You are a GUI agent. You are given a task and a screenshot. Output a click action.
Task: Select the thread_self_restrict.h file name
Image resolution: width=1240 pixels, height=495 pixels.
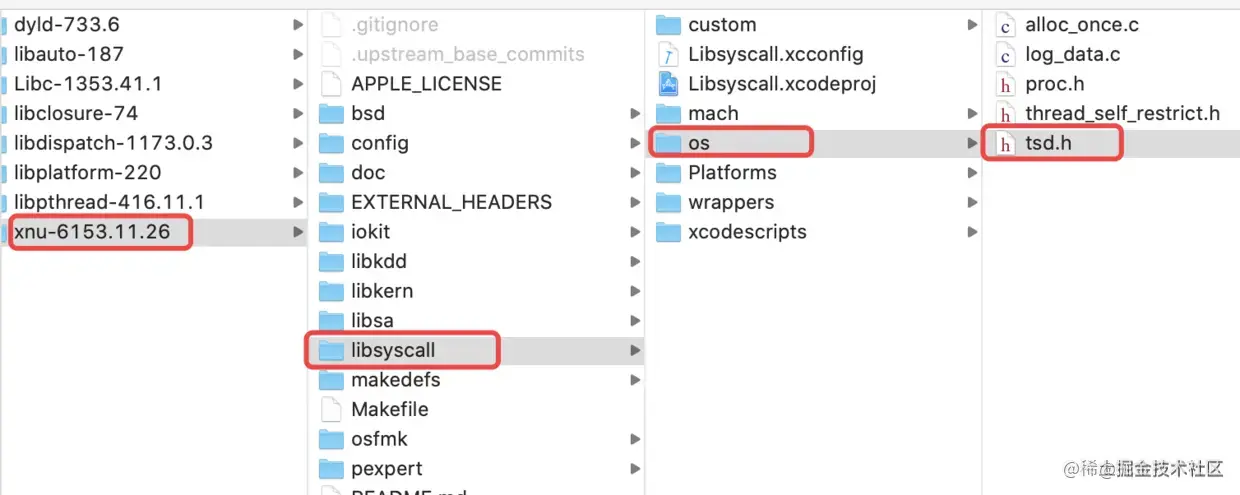point(1122,114)
